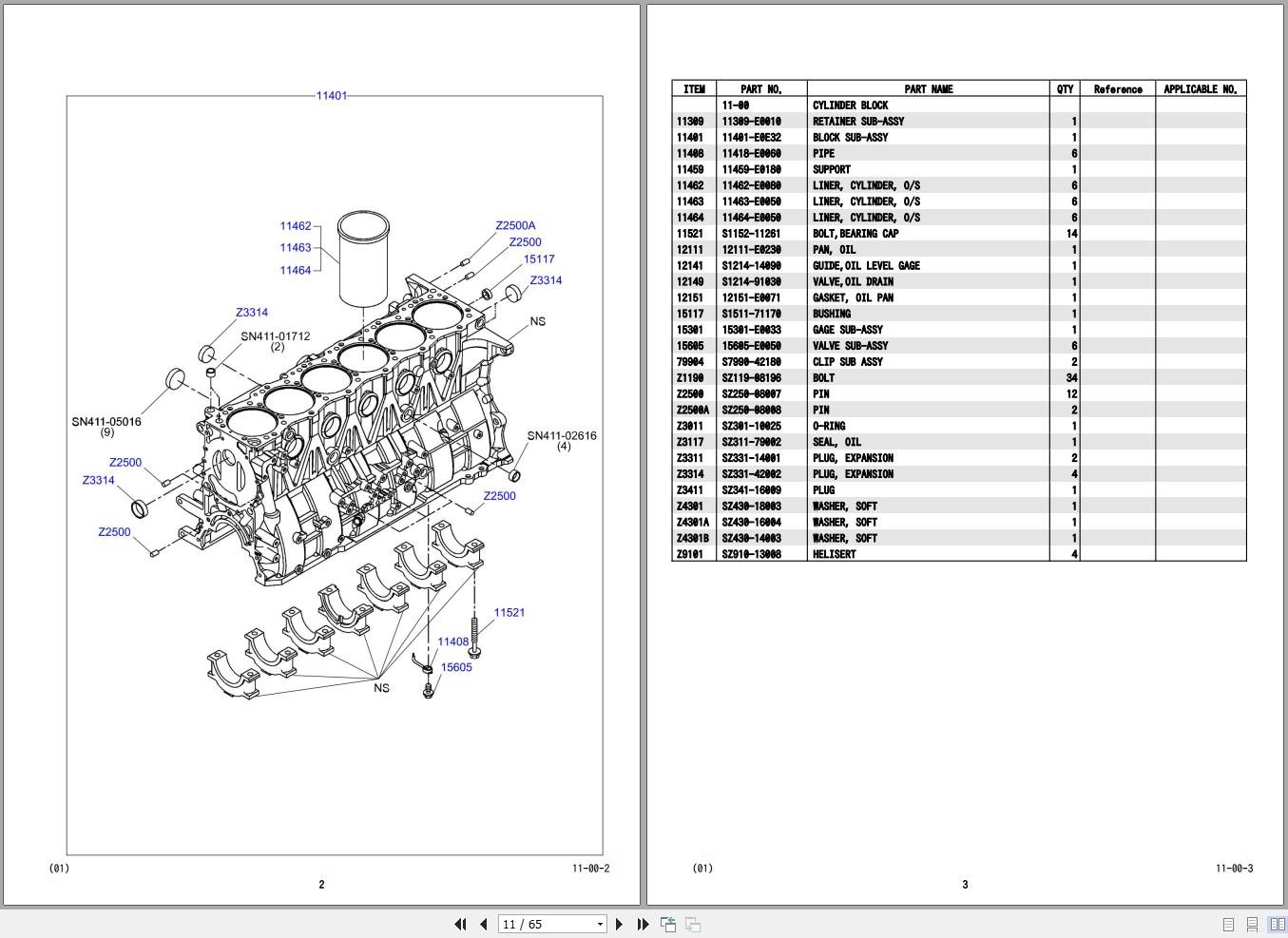The width and height of the screenshot is (1288, 938).
Task: Click the SN411-05016 label in diagram
Action: pos(106,422)
